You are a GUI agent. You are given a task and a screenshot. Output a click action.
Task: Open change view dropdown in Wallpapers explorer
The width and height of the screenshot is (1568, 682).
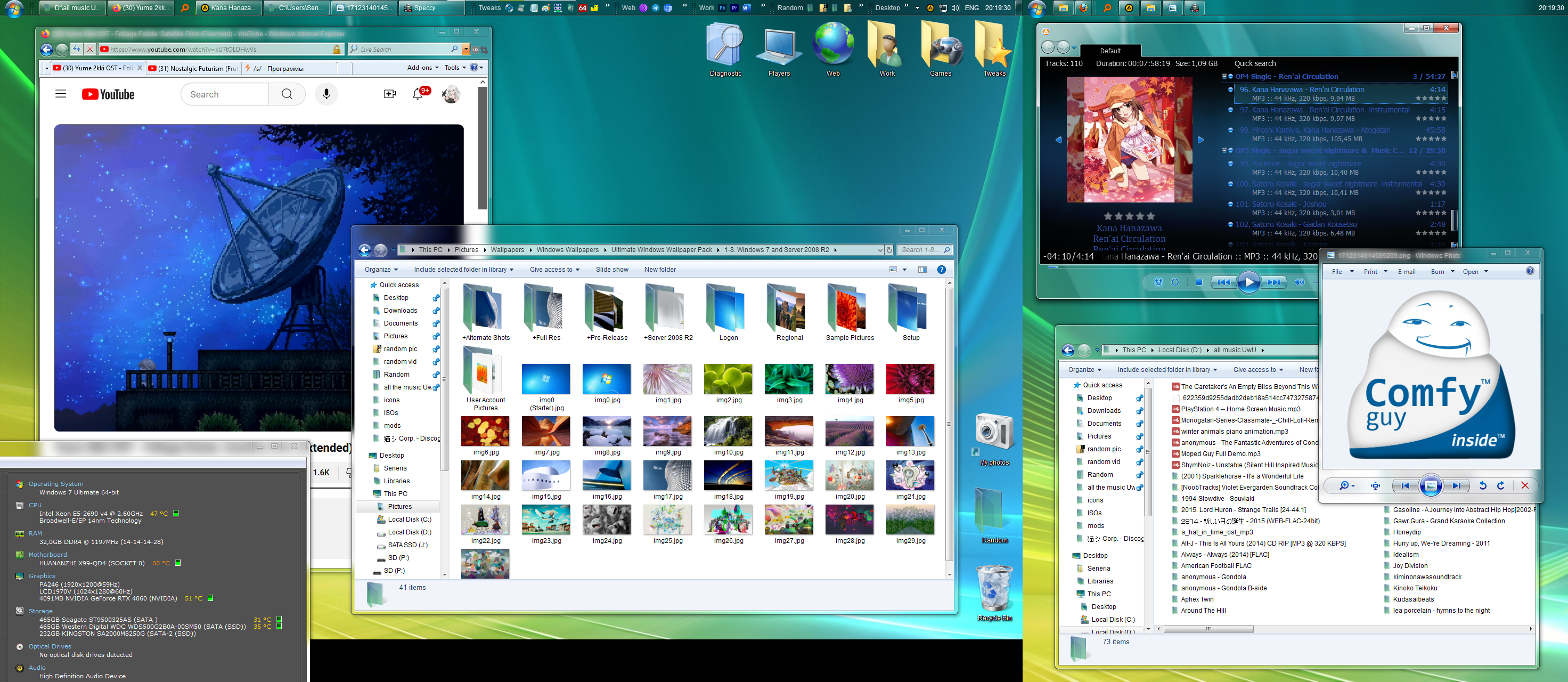click(x=904, y=269)
